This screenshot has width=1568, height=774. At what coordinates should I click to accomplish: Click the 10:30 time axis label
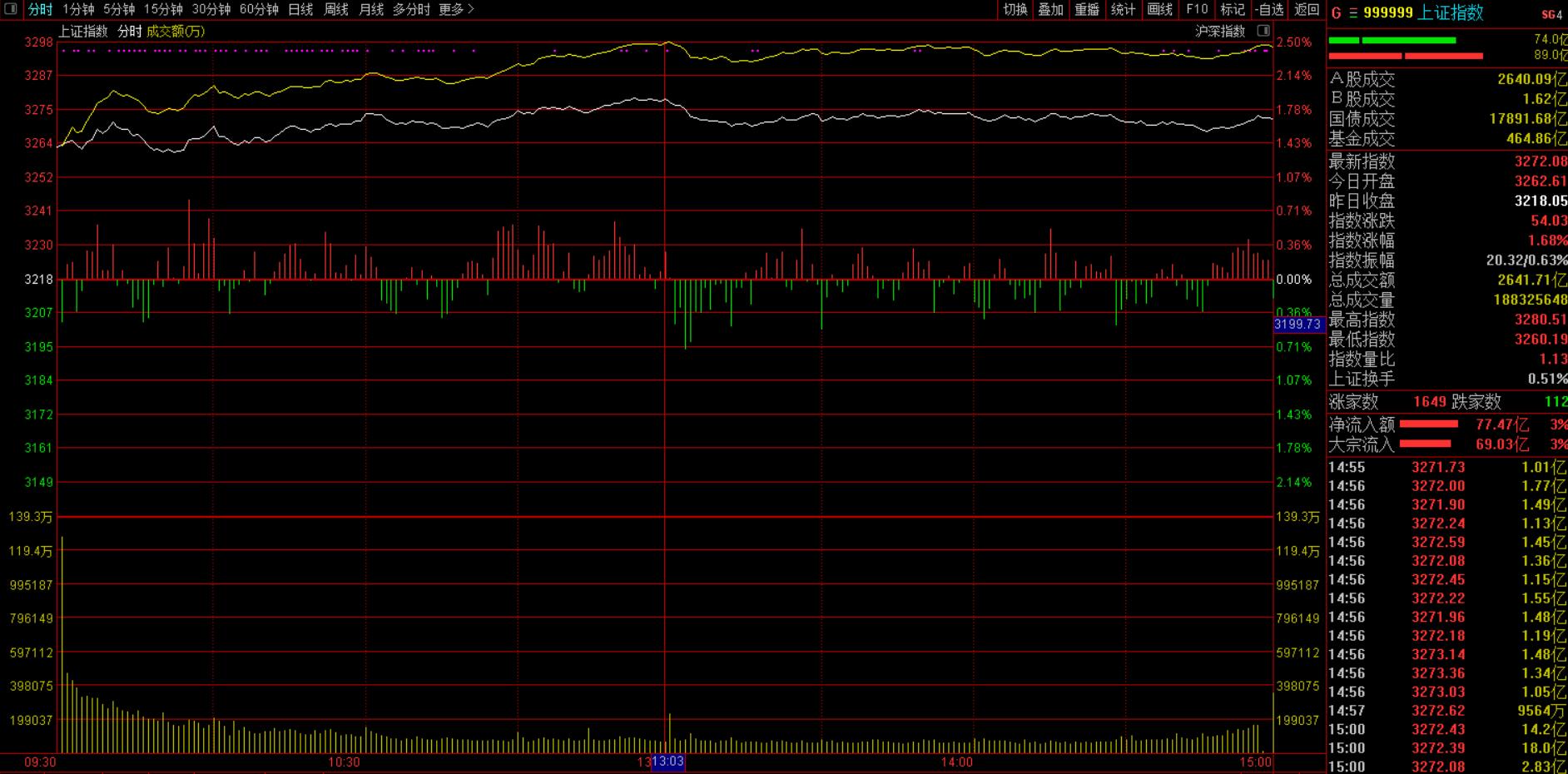pos(344,762)
